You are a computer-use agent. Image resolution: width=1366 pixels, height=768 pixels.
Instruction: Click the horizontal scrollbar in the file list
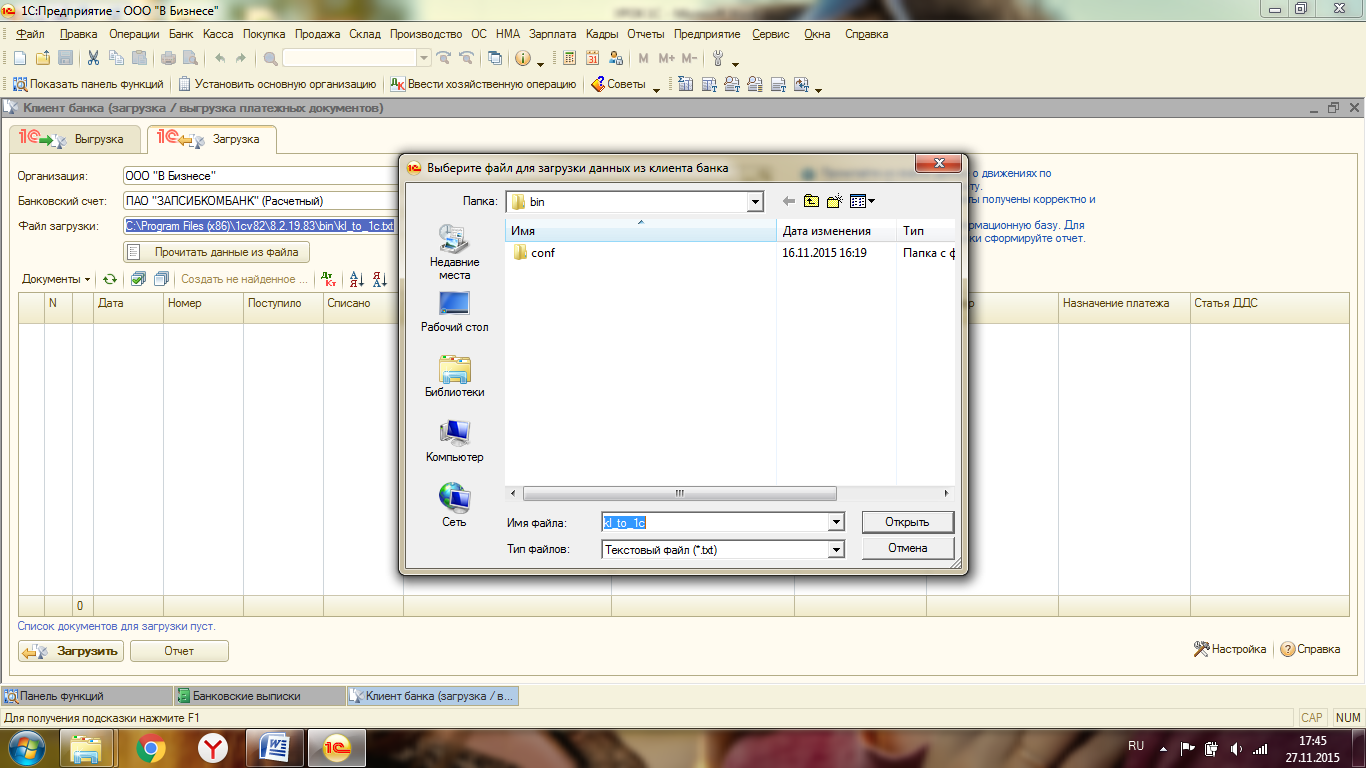coord(680,494)
